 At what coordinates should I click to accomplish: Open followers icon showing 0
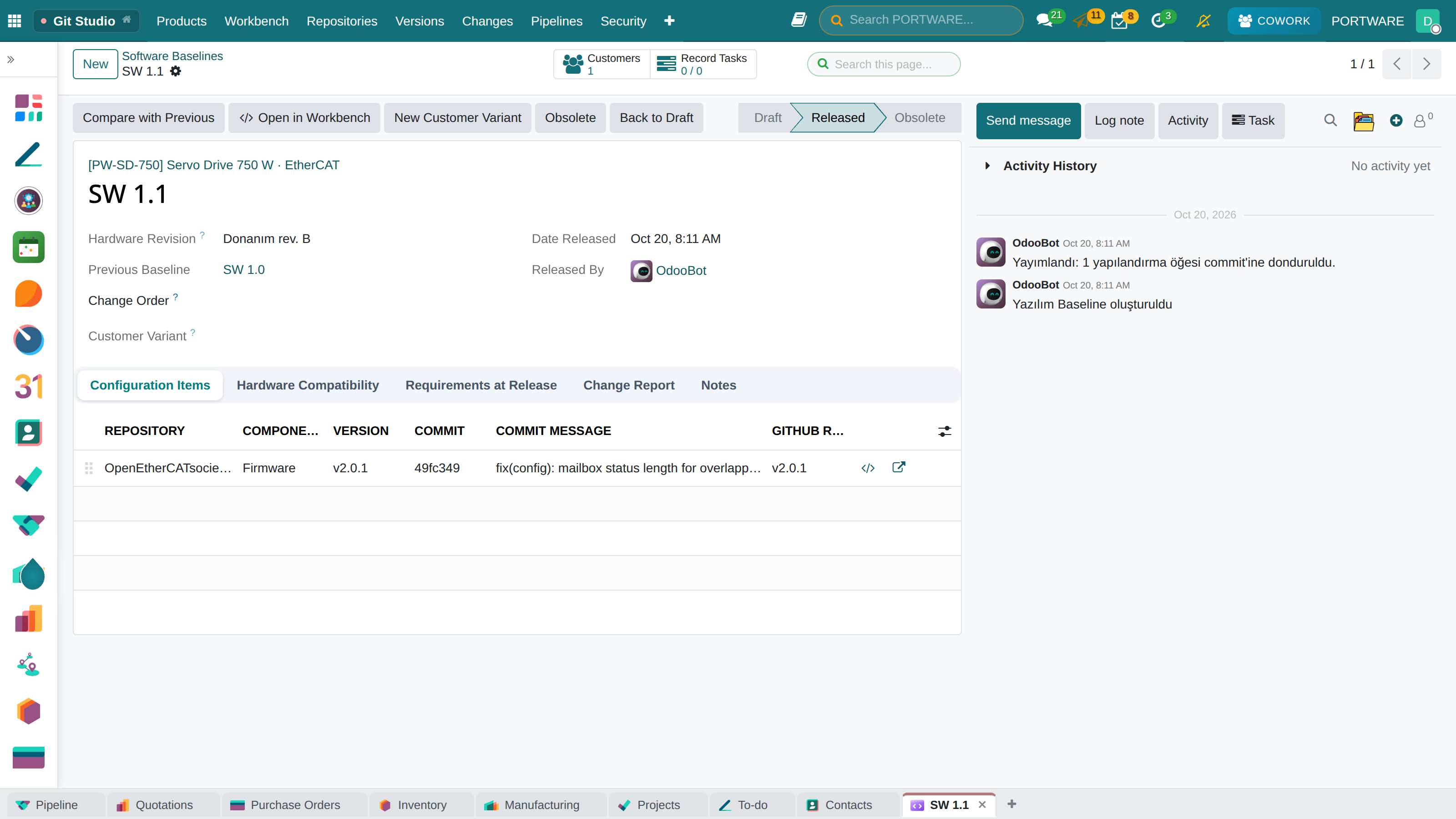1423,121
